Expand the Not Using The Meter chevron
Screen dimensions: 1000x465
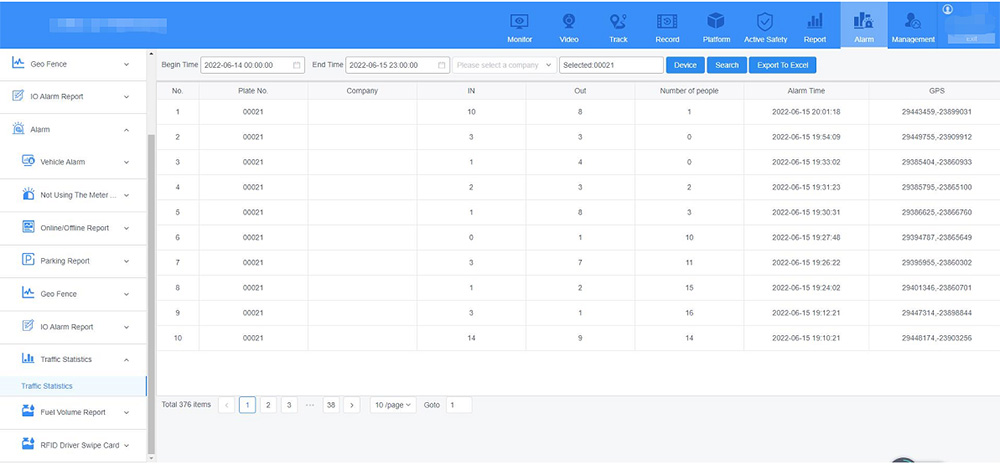pos(126,195)
